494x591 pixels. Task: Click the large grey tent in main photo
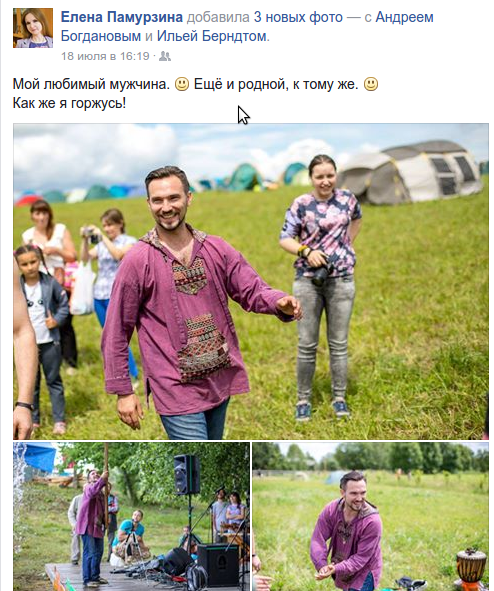point(411,172)
